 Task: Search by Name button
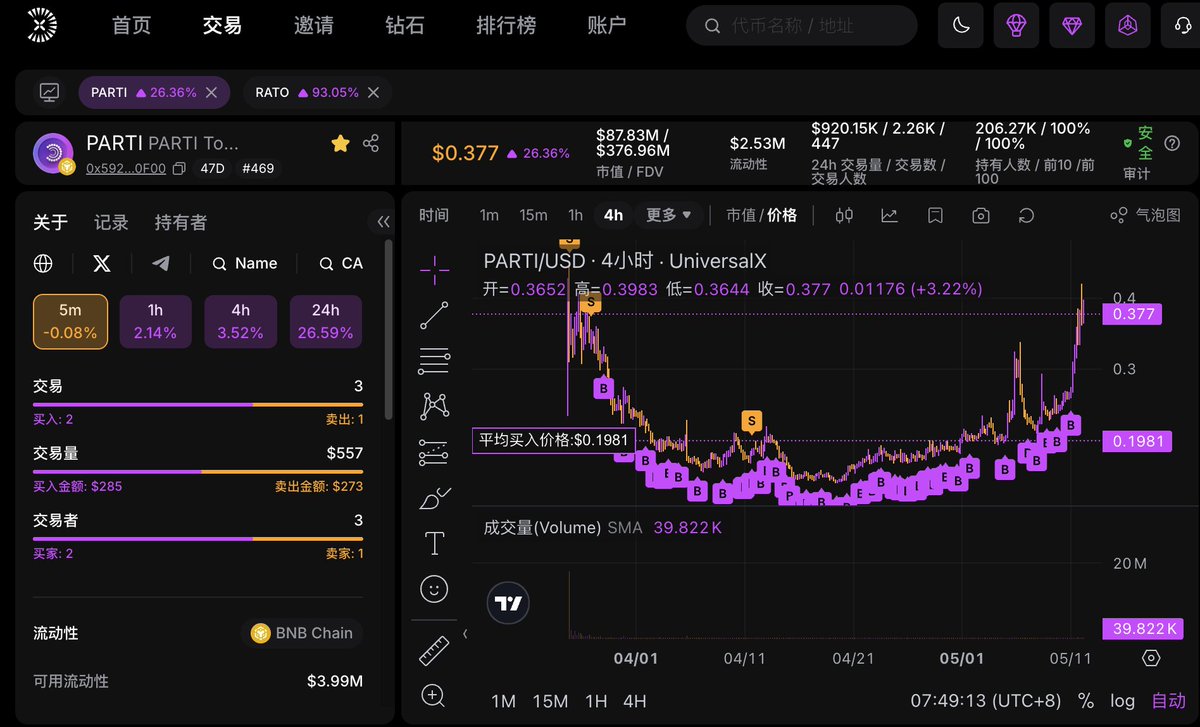245,264
